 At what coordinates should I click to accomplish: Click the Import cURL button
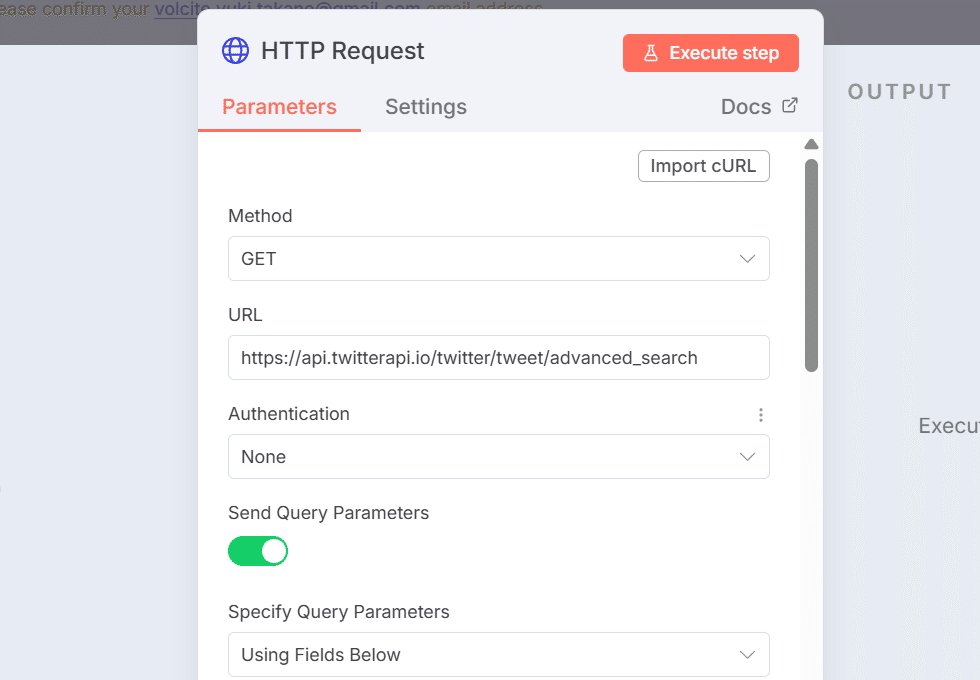pos(703,166)
